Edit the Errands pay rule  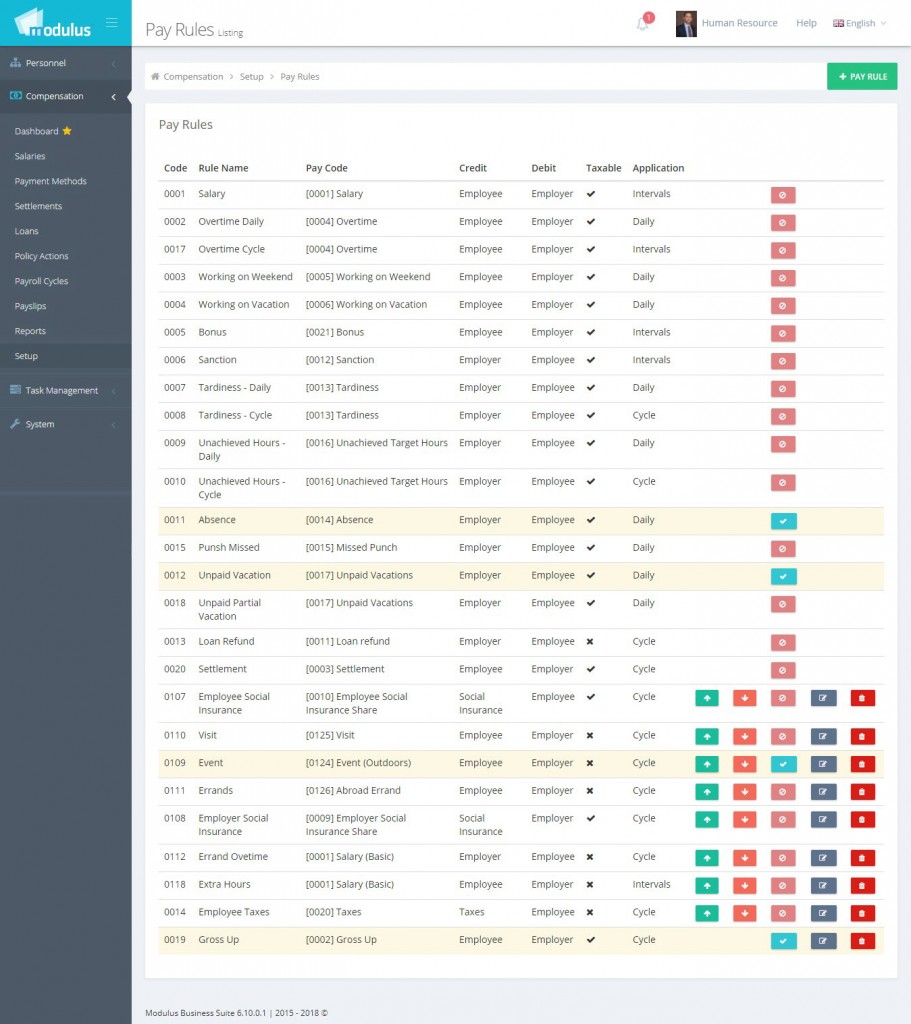(823, 791)
